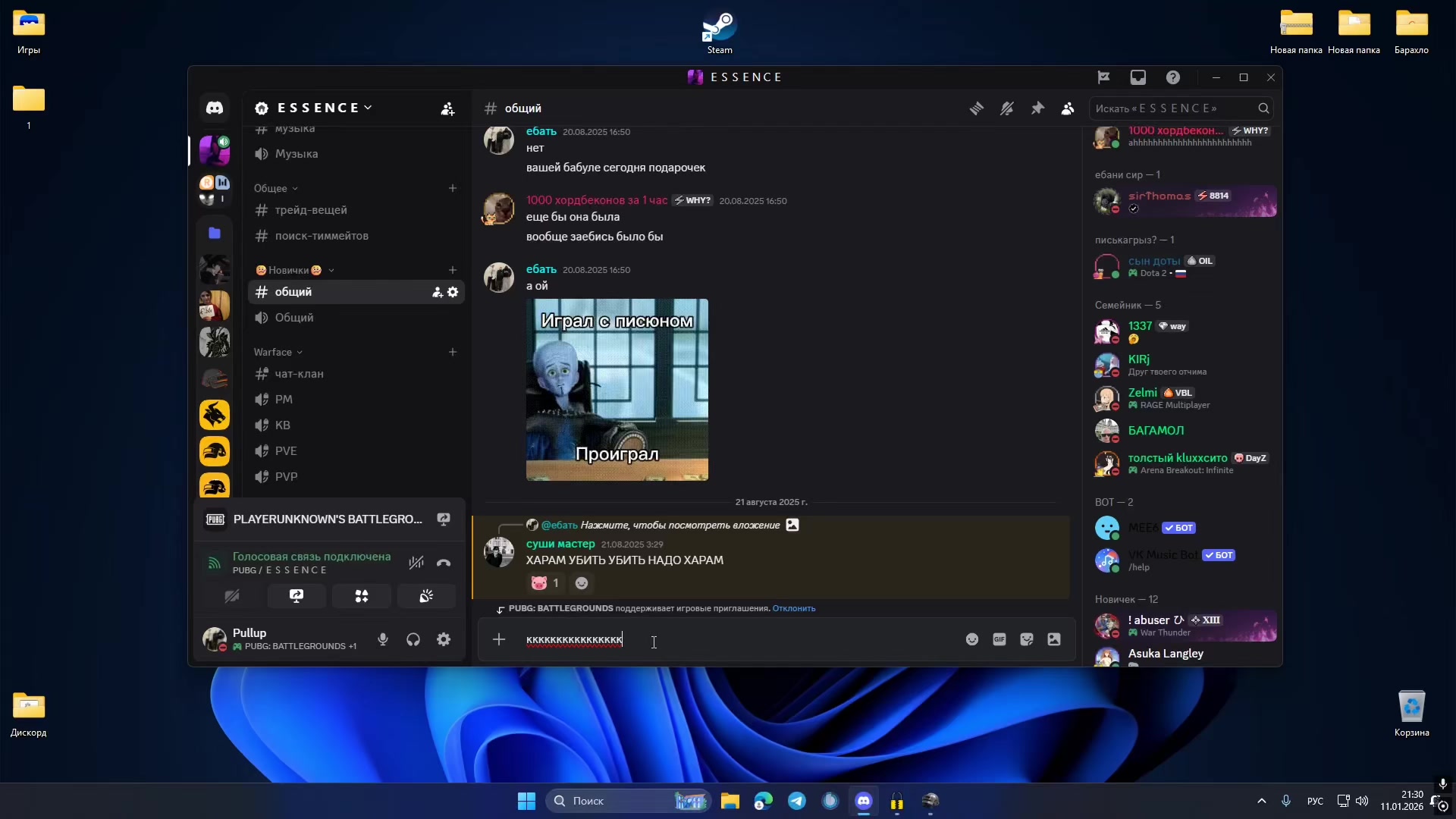Viewport: 1456px width, 819px height.
Task: Open the help question mark icon
Action: click(1173, 77)
